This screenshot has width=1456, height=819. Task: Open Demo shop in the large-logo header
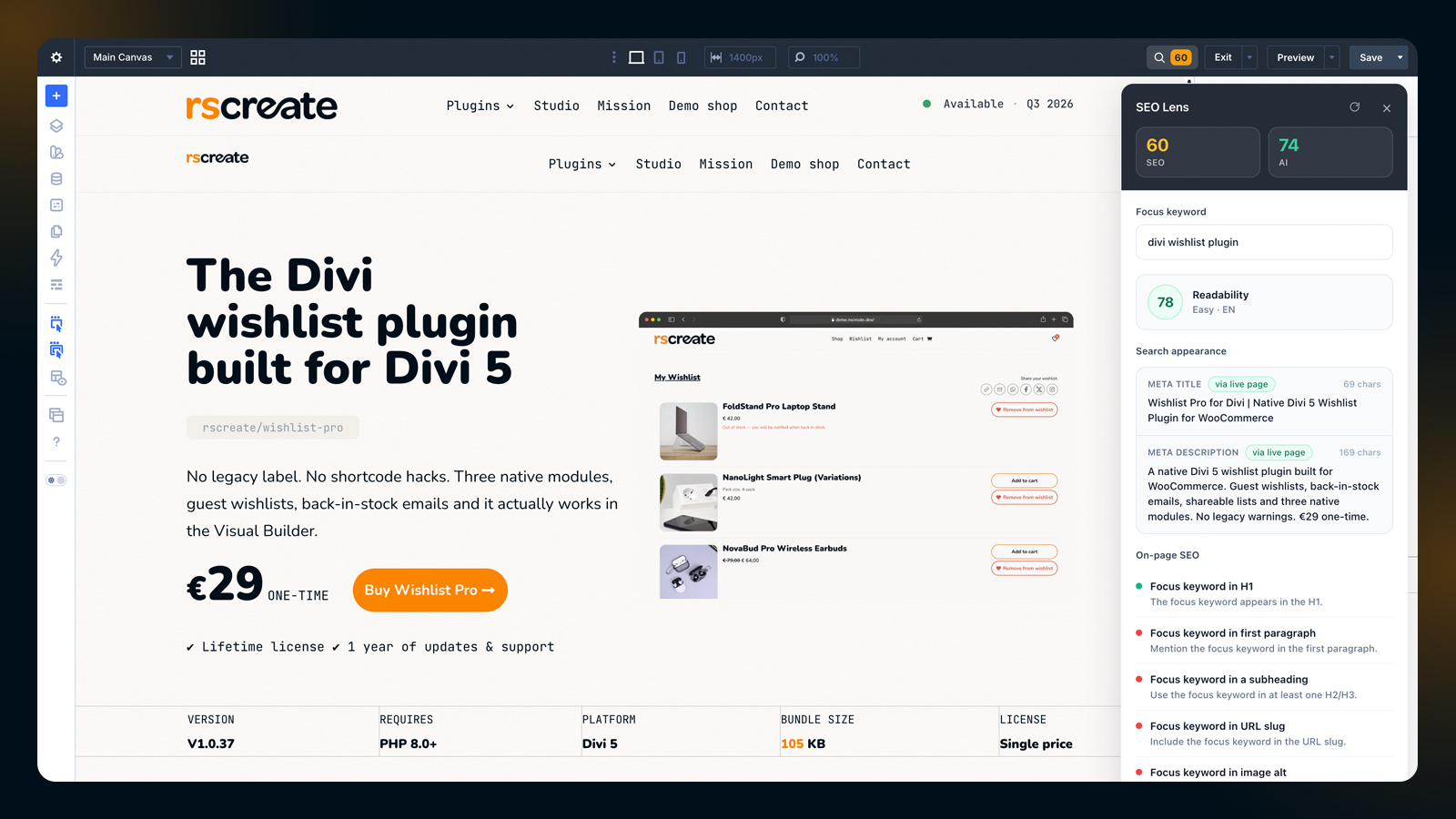703,106
